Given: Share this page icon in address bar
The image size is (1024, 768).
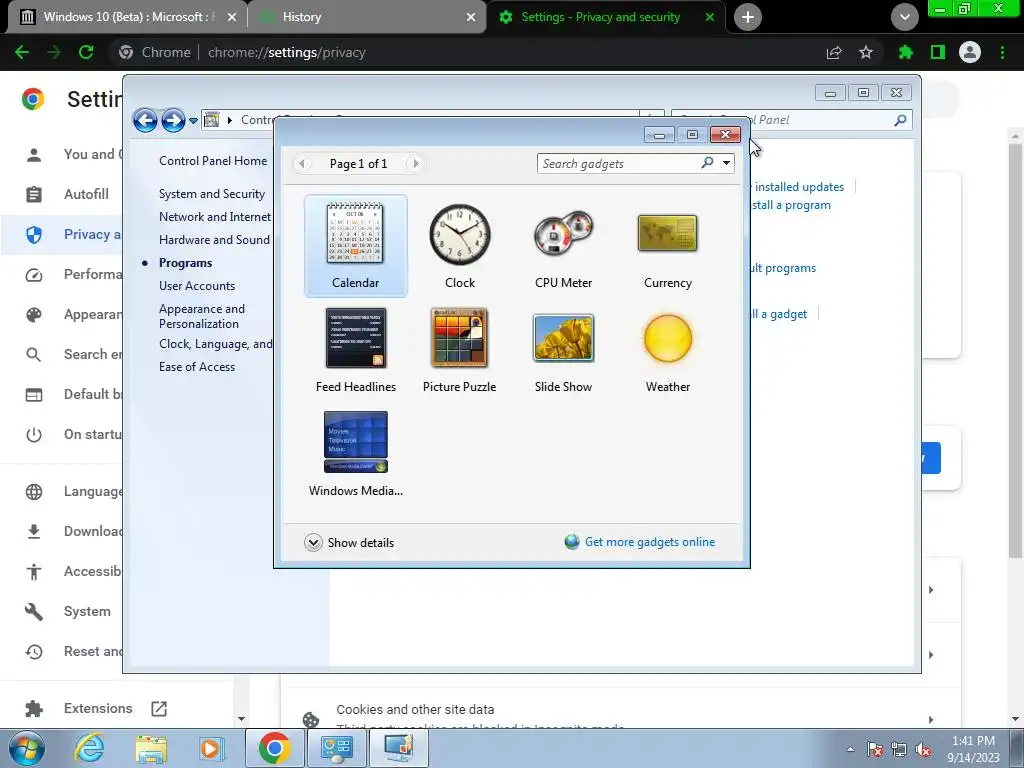Looking at the screenshot, I should [x=834, y=52].
